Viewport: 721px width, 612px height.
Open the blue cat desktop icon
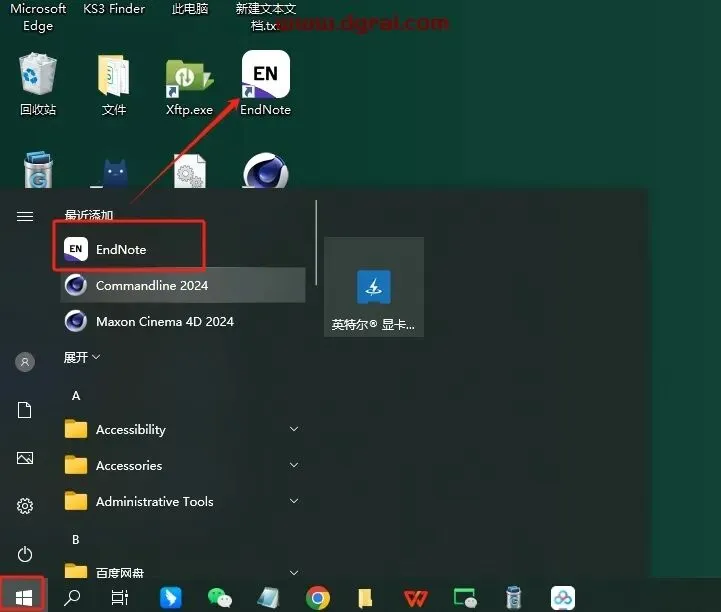point(114,172)
